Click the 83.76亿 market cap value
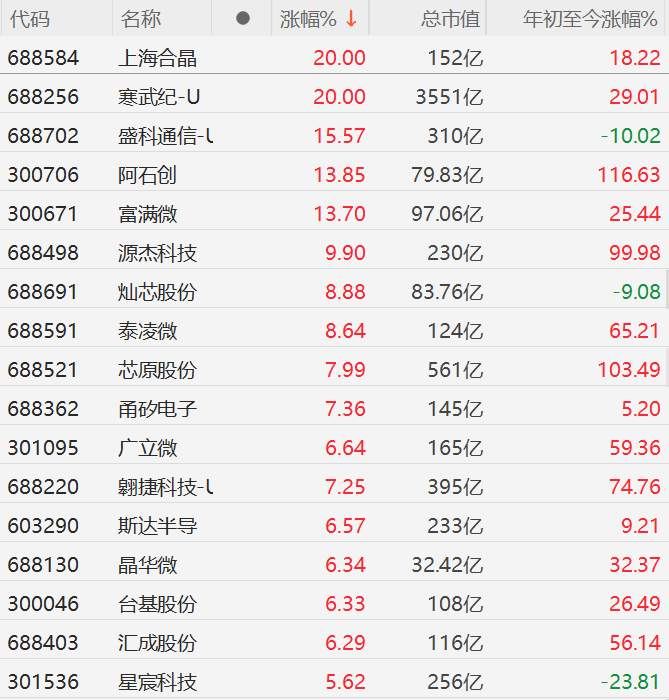The height and width of the screenshot is (700, 669). pyautogui.click(x=447, y=292)
